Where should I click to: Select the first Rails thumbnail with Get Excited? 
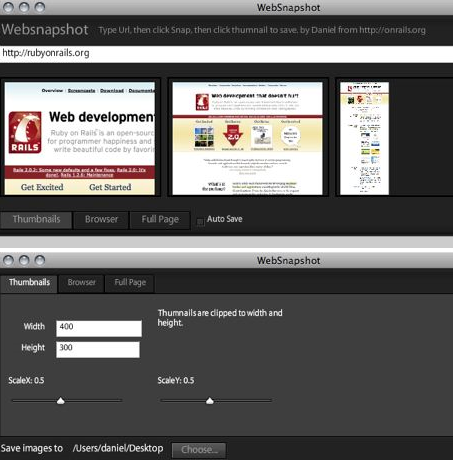[80, 138]
